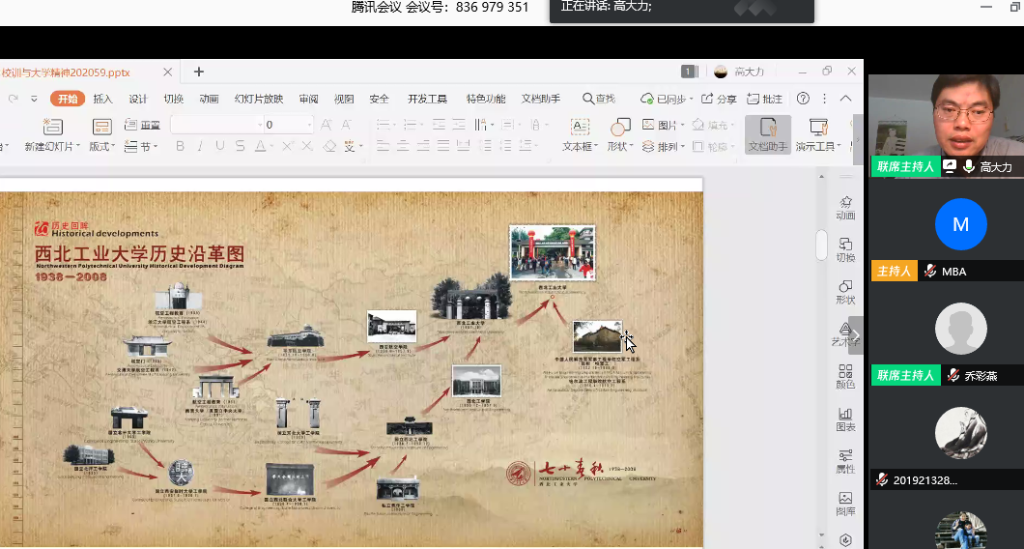Toggle bold text formatting

tap(180, 146)
